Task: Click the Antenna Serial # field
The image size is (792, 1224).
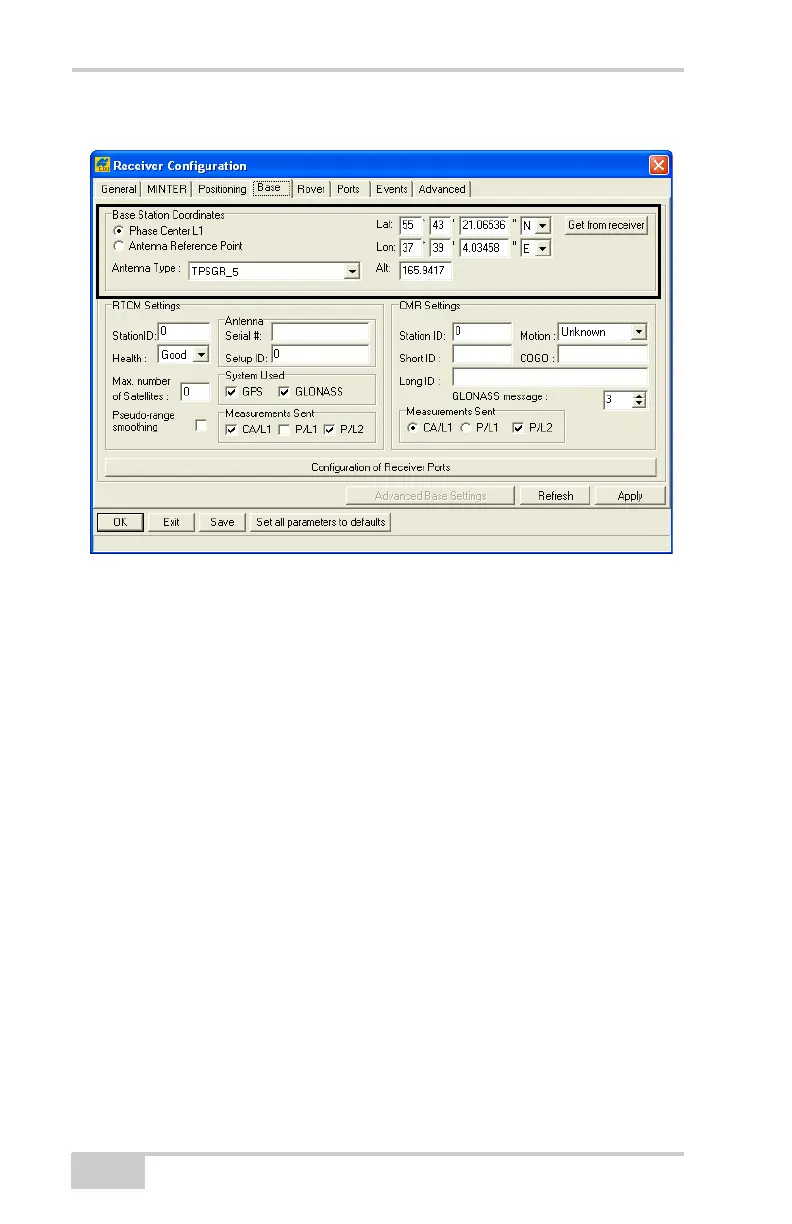Action: coord(320,332)
